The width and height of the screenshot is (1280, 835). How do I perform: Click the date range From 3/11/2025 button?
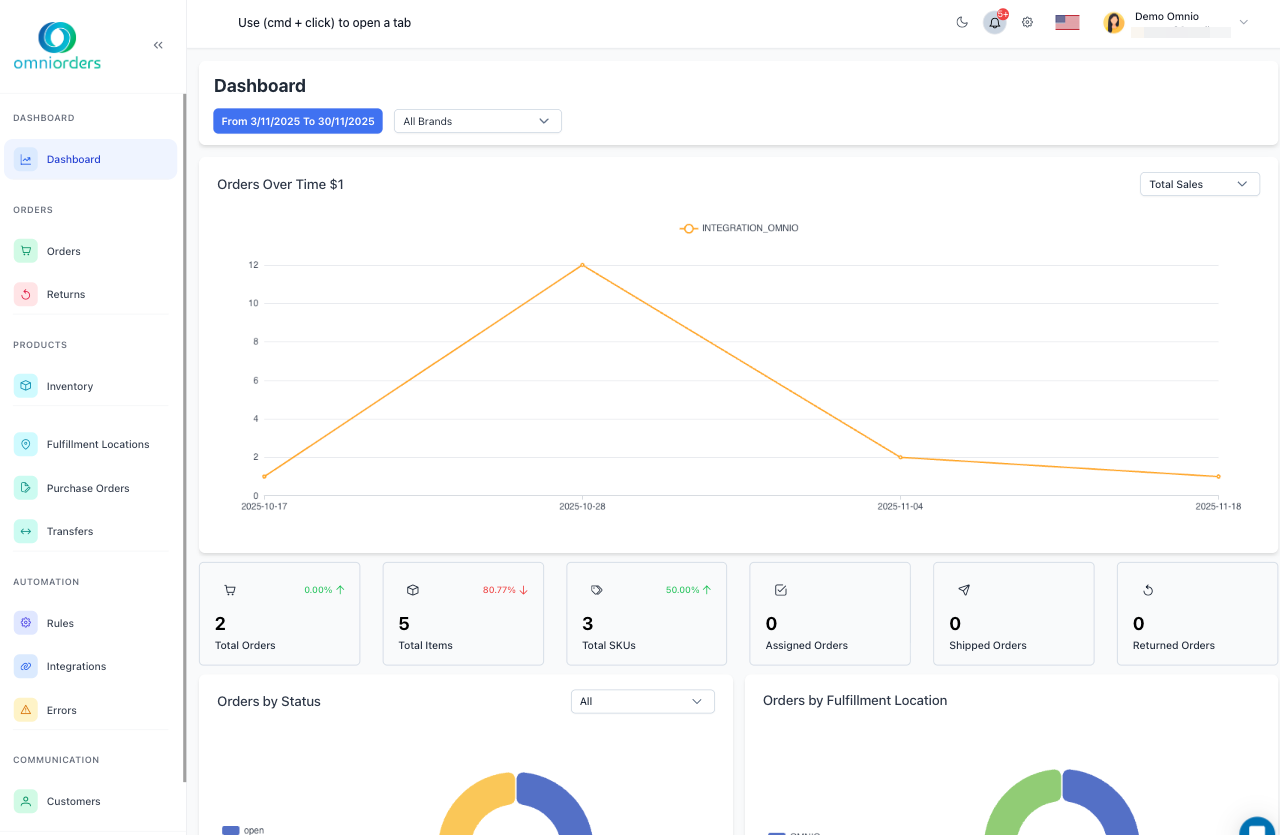[297, 121]
